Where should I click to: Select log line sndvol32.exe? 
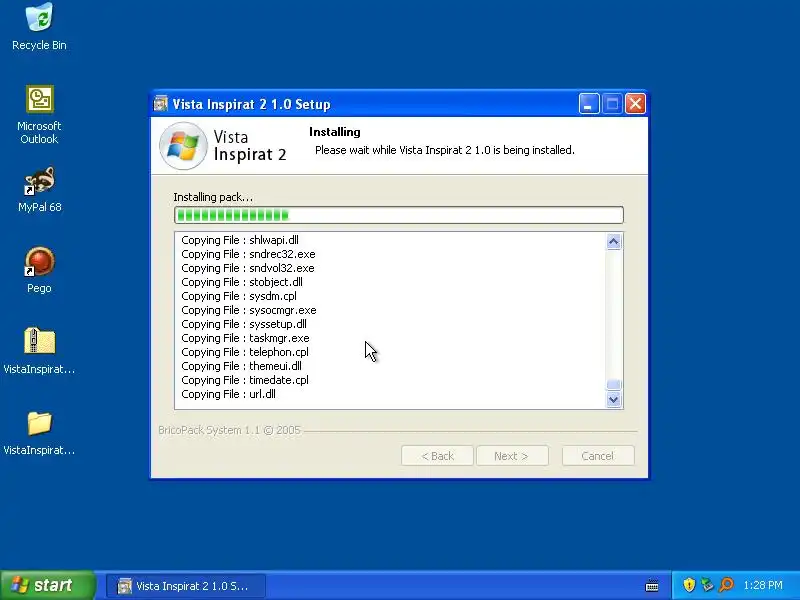[248, 268]
